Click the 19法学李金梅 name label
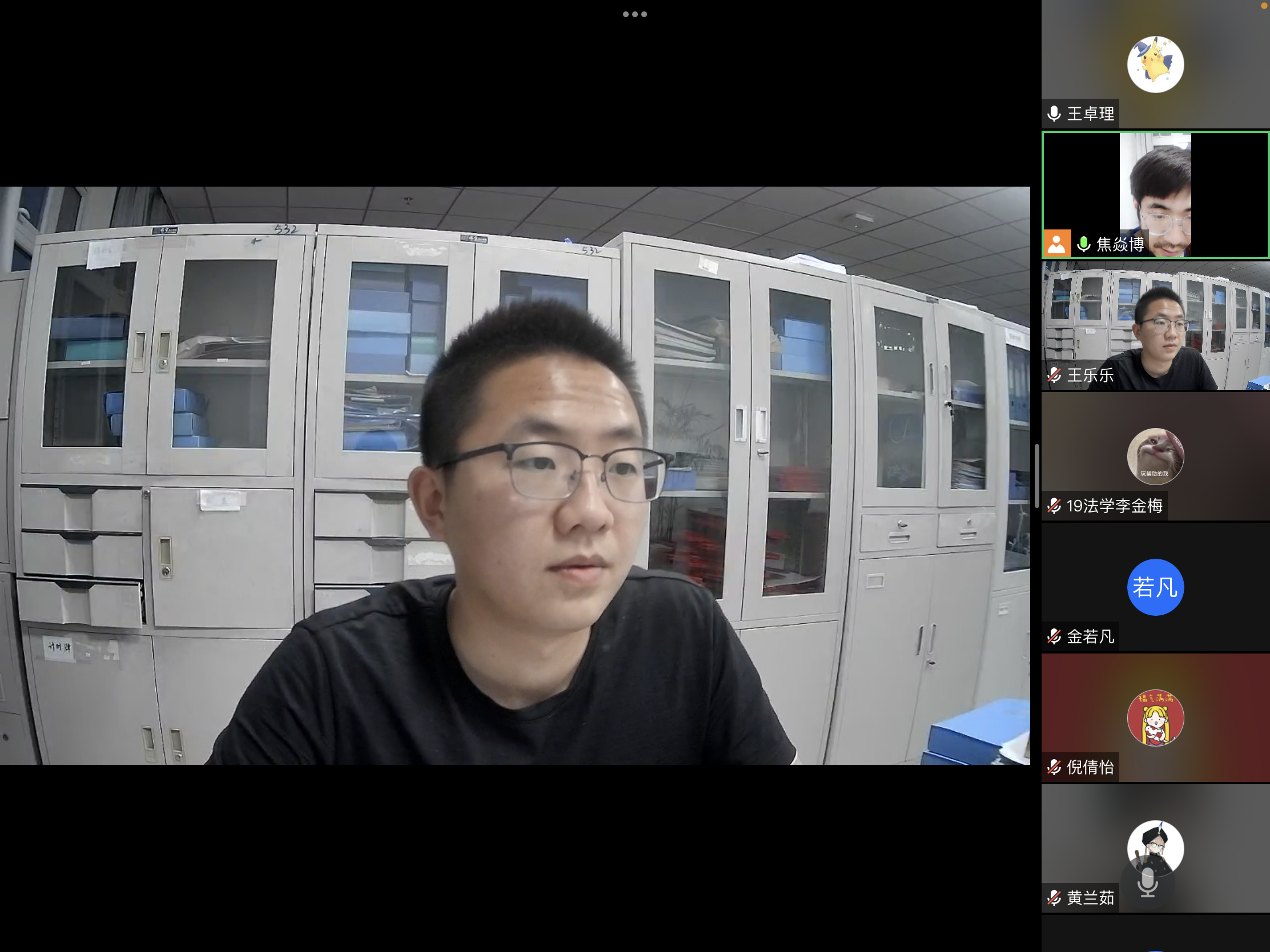This screenshot has width=1270, height=952. [1114, 506]
